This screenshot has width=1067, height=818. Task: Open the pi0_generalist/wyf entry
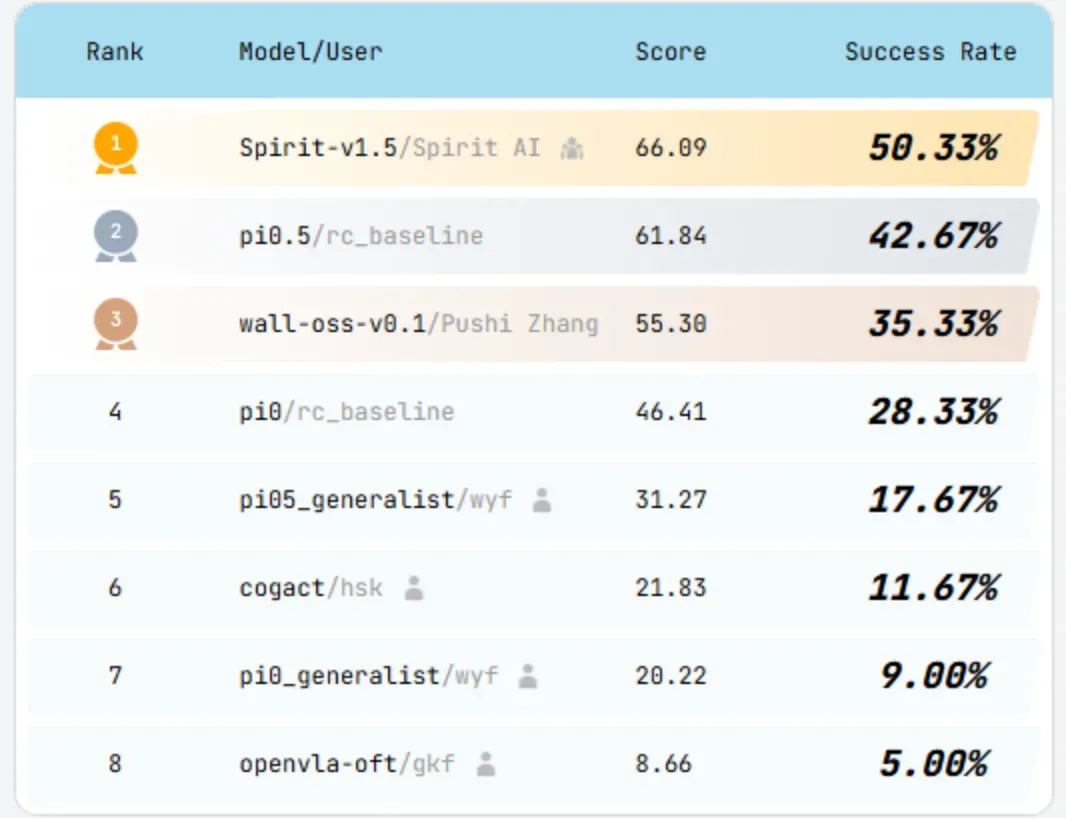point(368,676)
